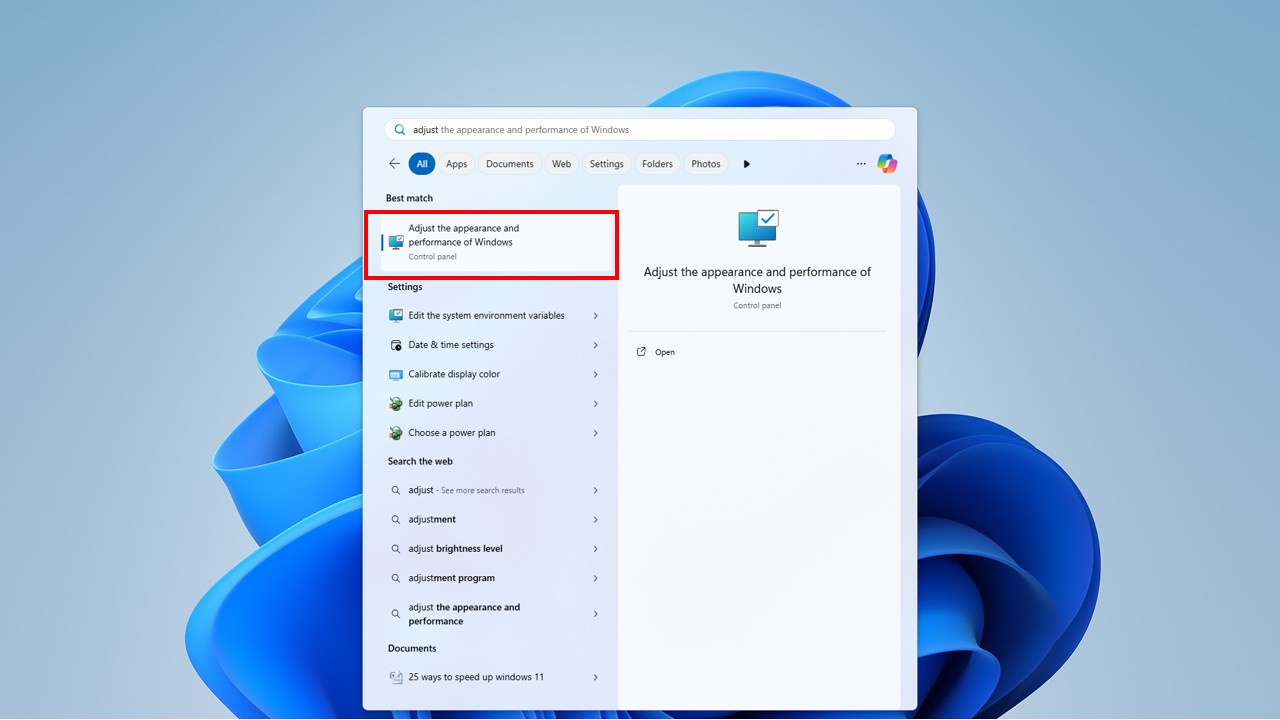Switch to the Documents filter tab
Image resolution: width=1280 pixels, height=720 pixels.
tap(510, 164)
